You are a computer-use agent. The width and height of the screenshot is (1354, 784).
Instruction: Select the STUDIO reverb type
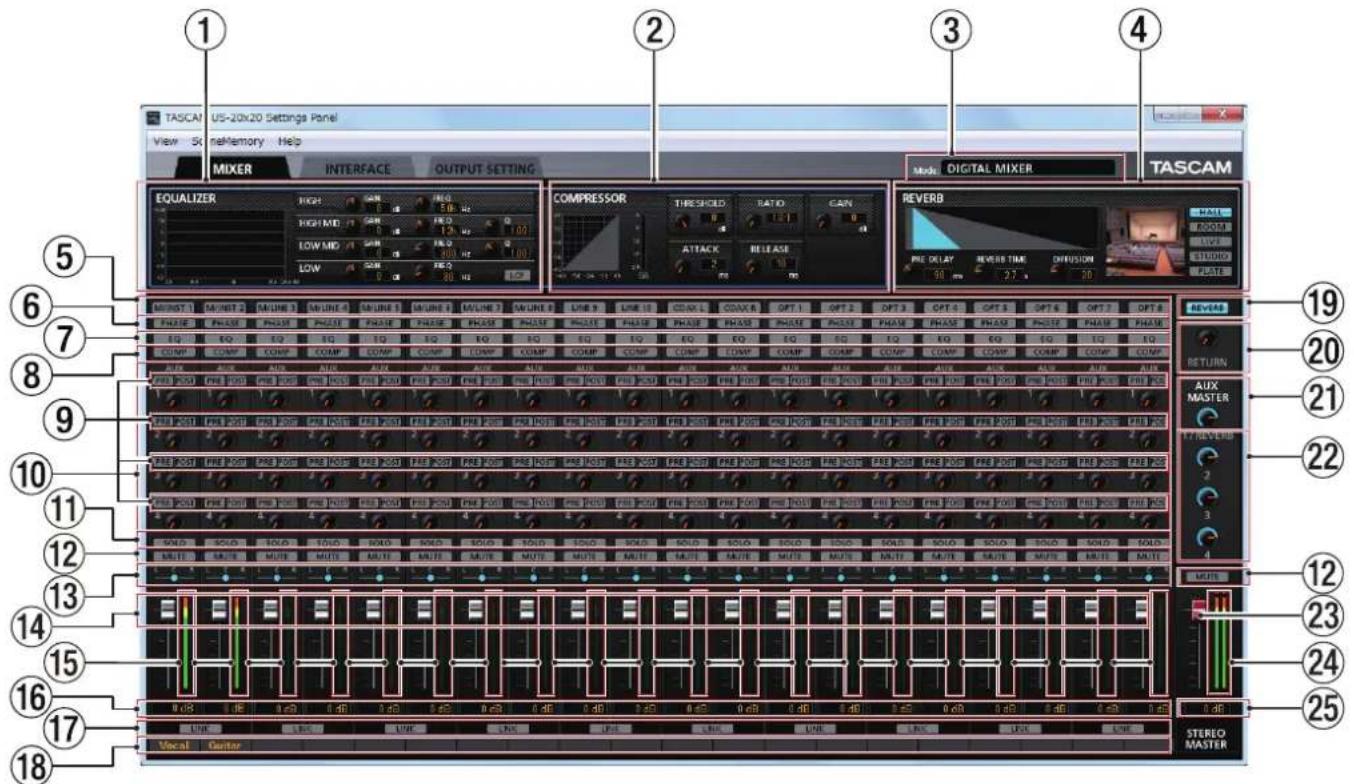pos(1210,256)
